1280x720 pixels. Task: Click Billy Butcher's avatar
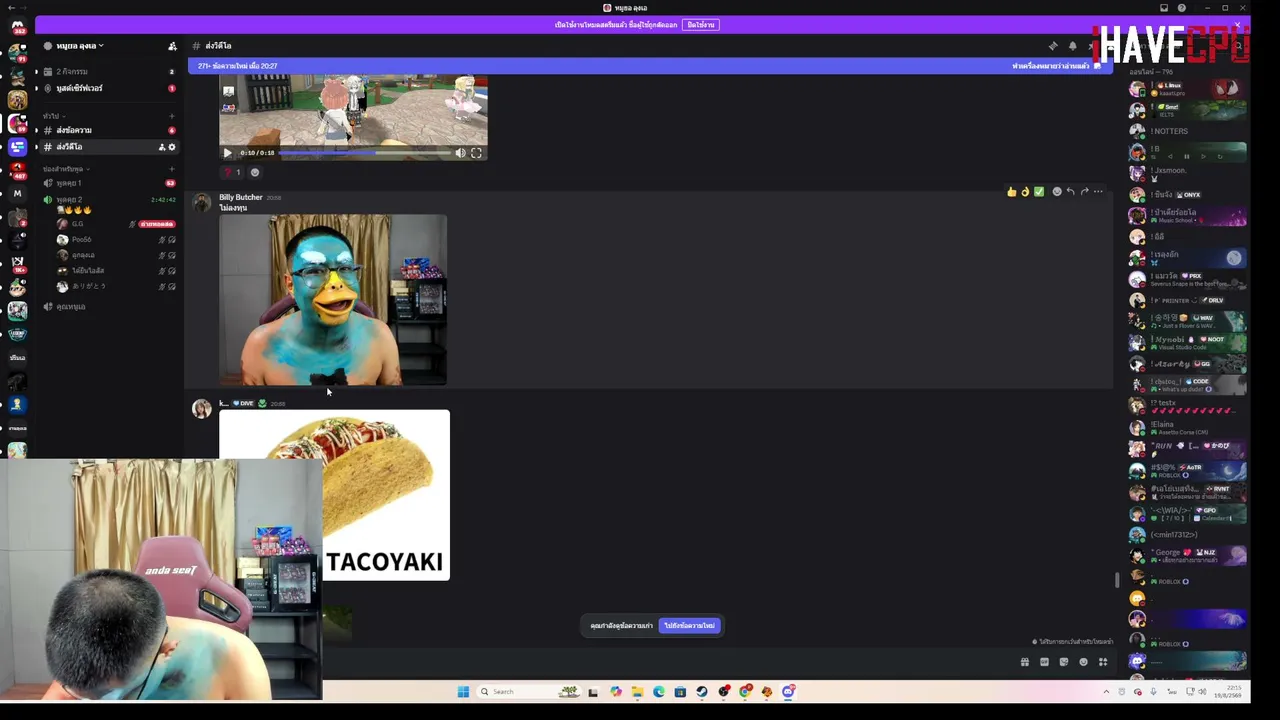202,203
